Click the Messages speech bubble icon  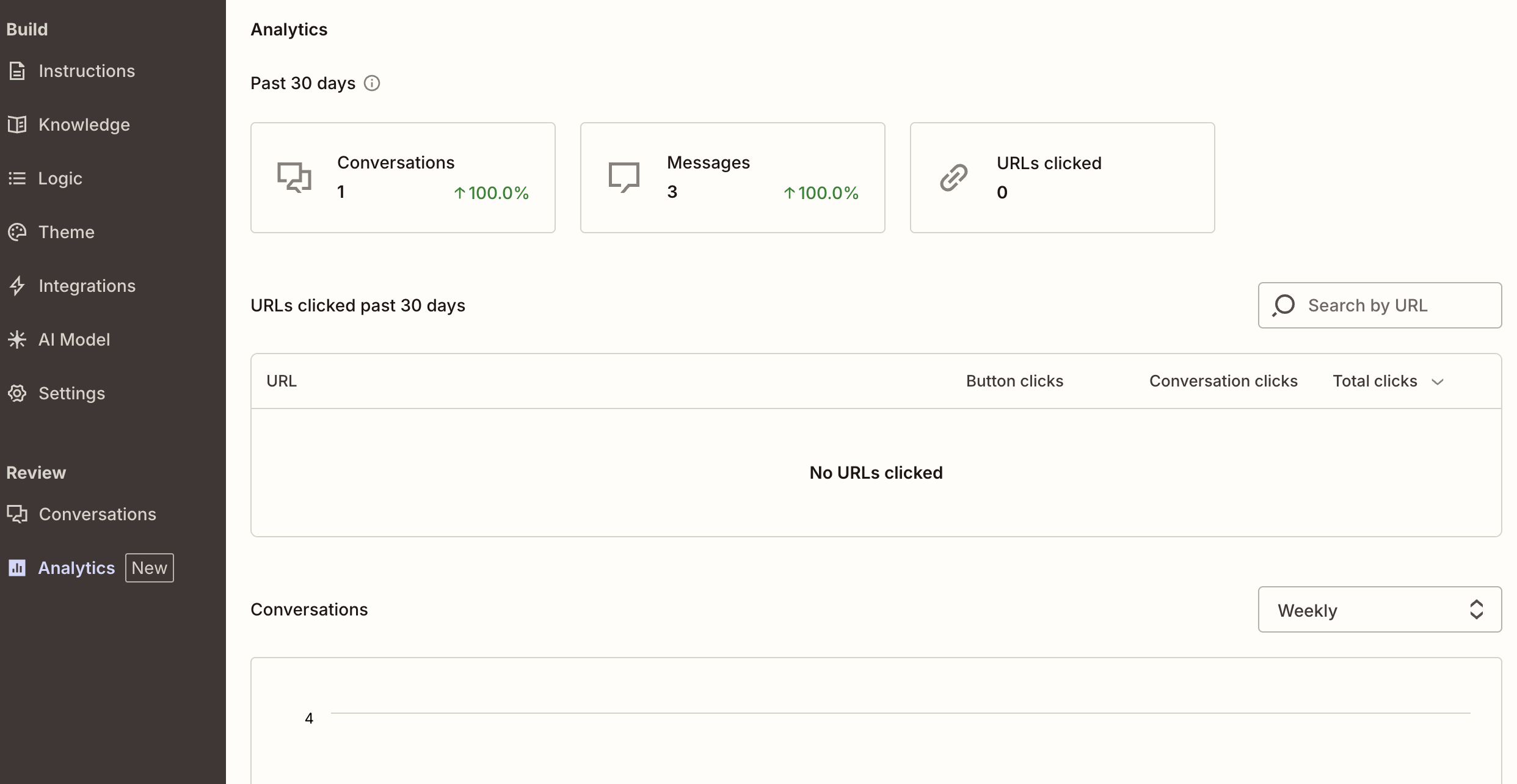point(624,177)
